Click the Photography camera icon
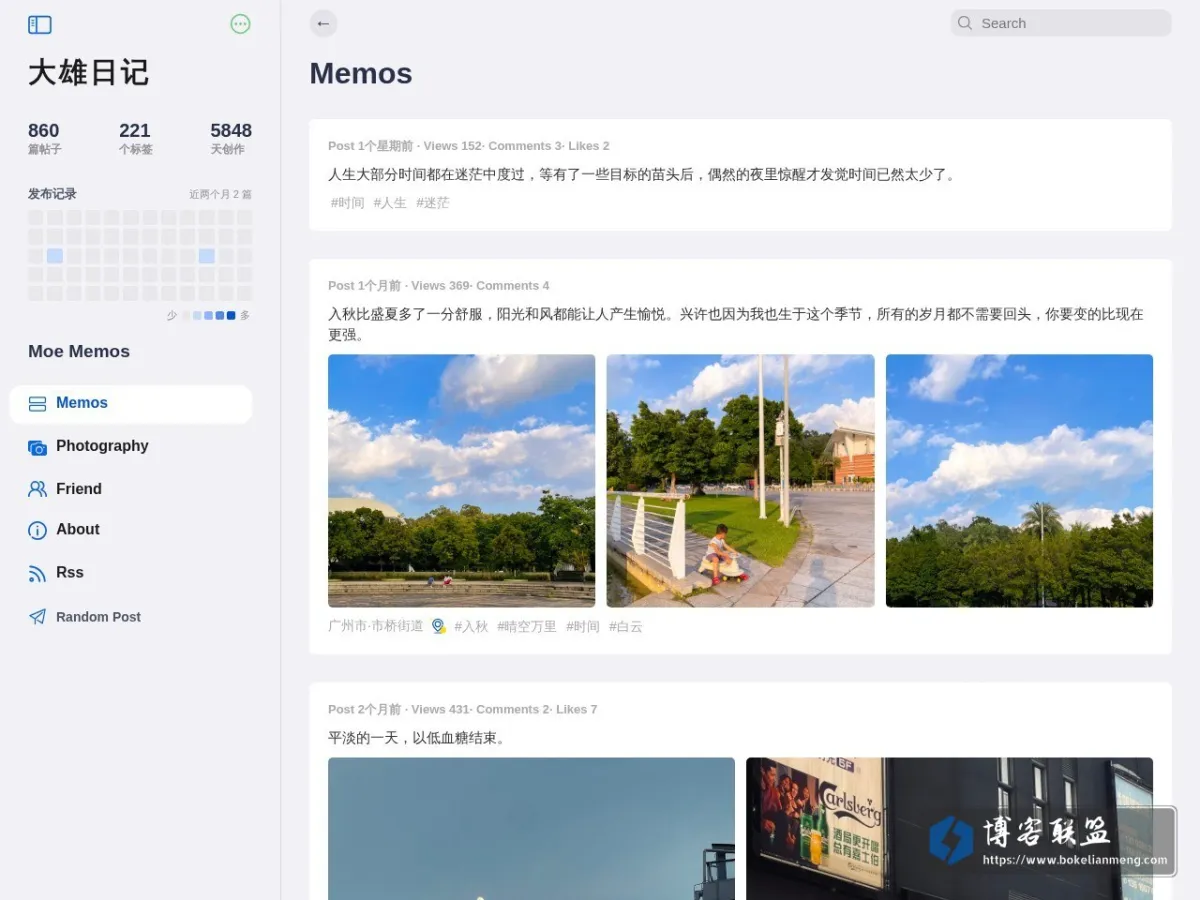1200x900 pixels. pos(37,447)
